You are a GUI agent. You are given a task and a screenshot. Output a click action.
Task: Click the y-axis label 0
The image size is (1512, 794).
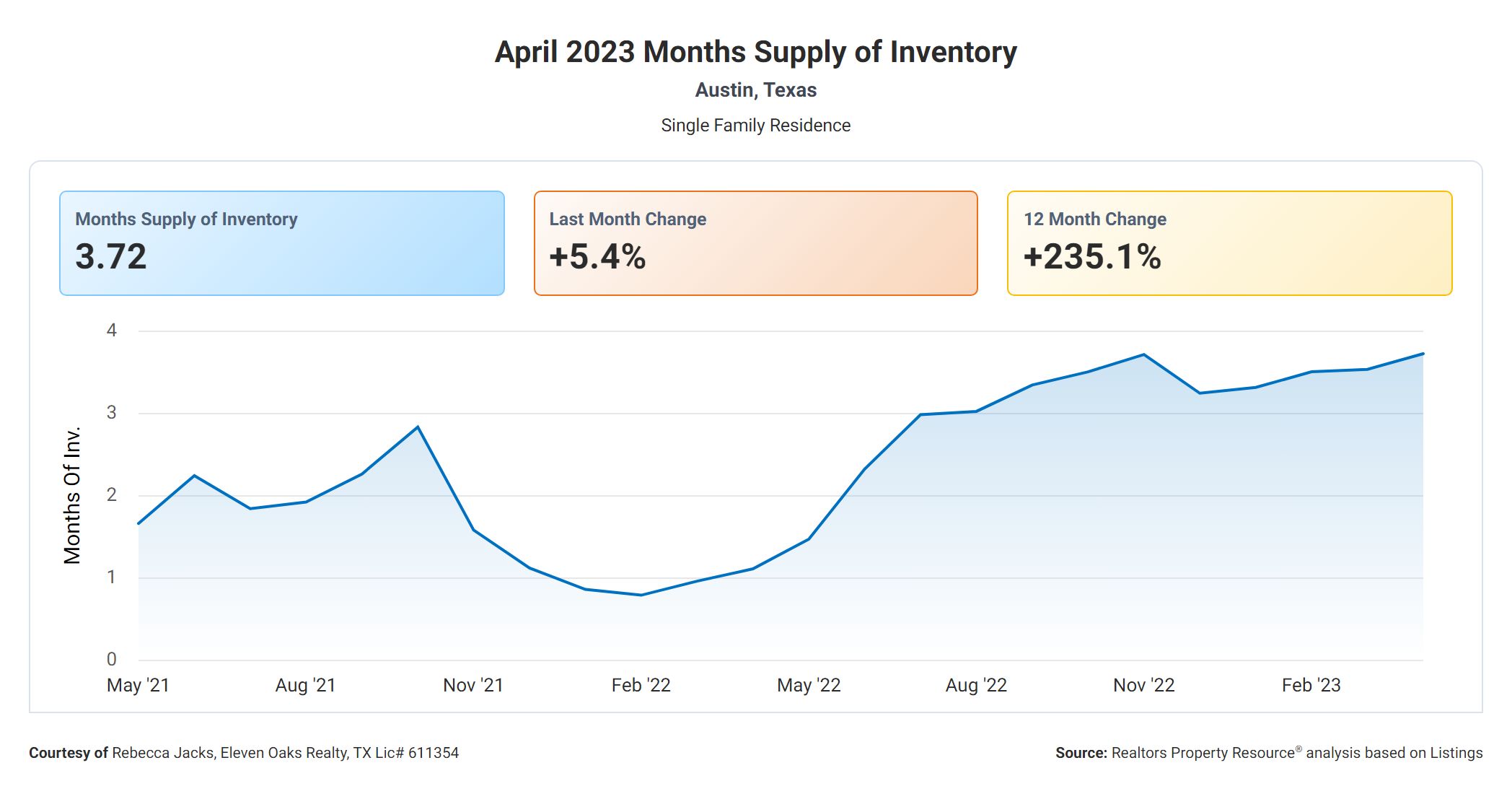coord(112,659)
